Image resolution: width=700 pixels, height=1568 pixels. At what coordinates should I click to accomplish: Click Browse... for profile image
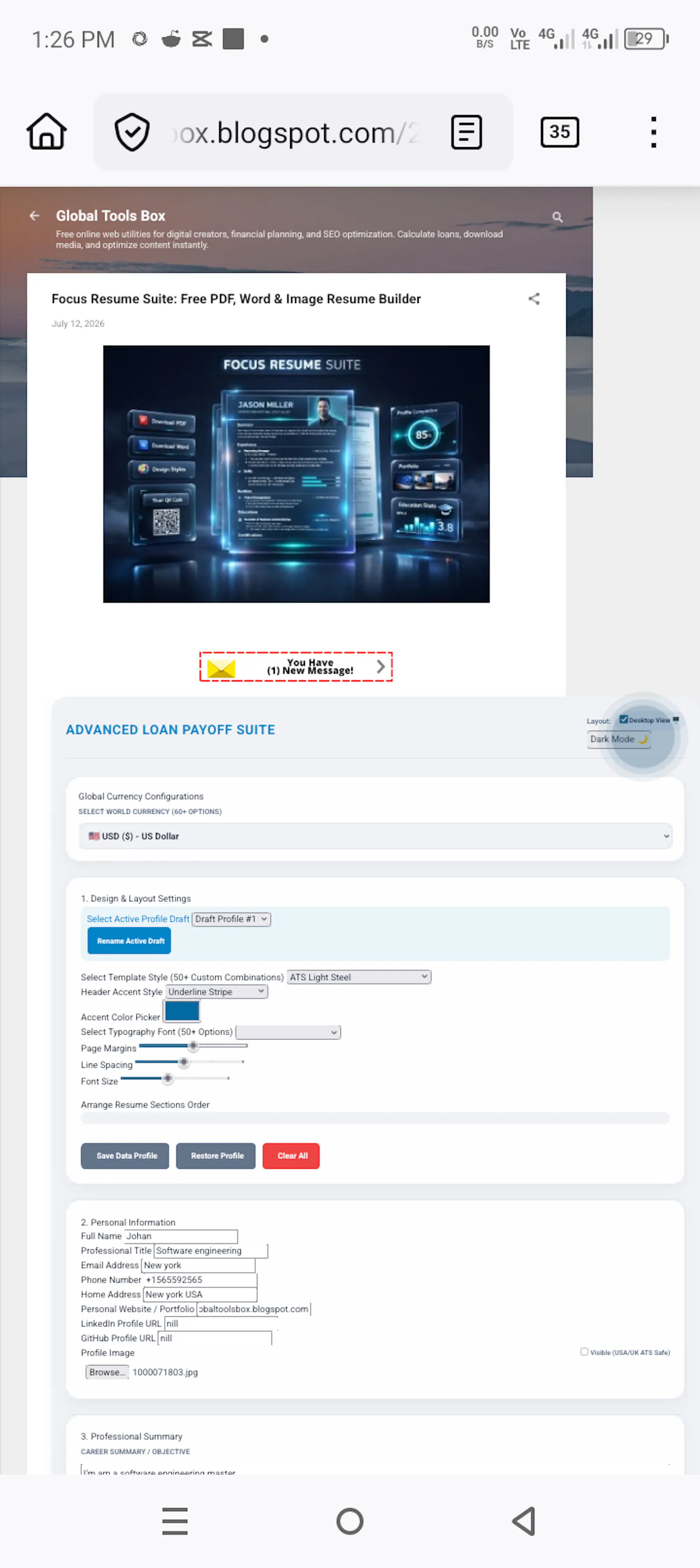pyautogui.click(x=107, y=1371)
